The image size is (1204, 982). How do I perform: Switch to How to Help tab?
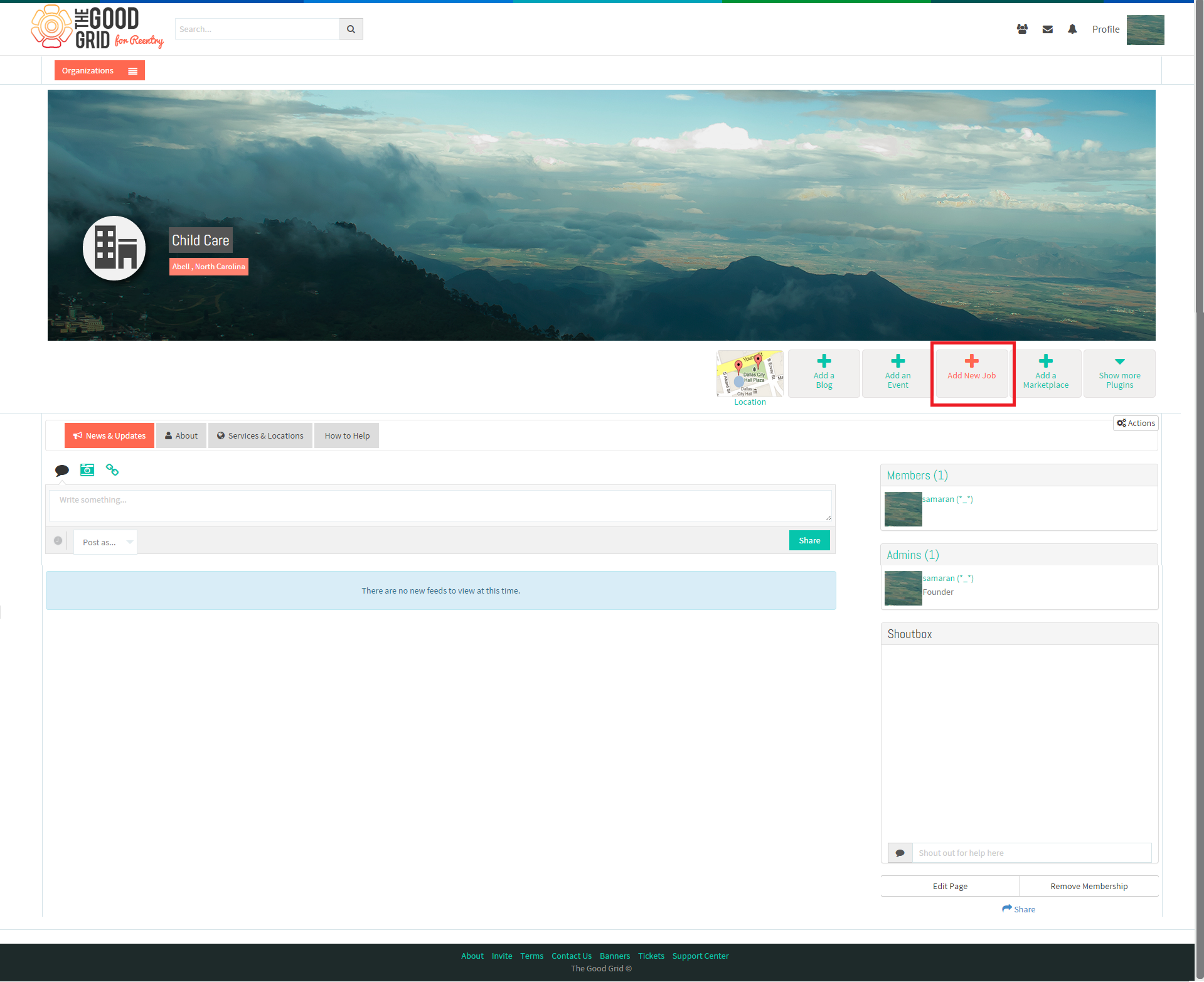coord(347,435)
